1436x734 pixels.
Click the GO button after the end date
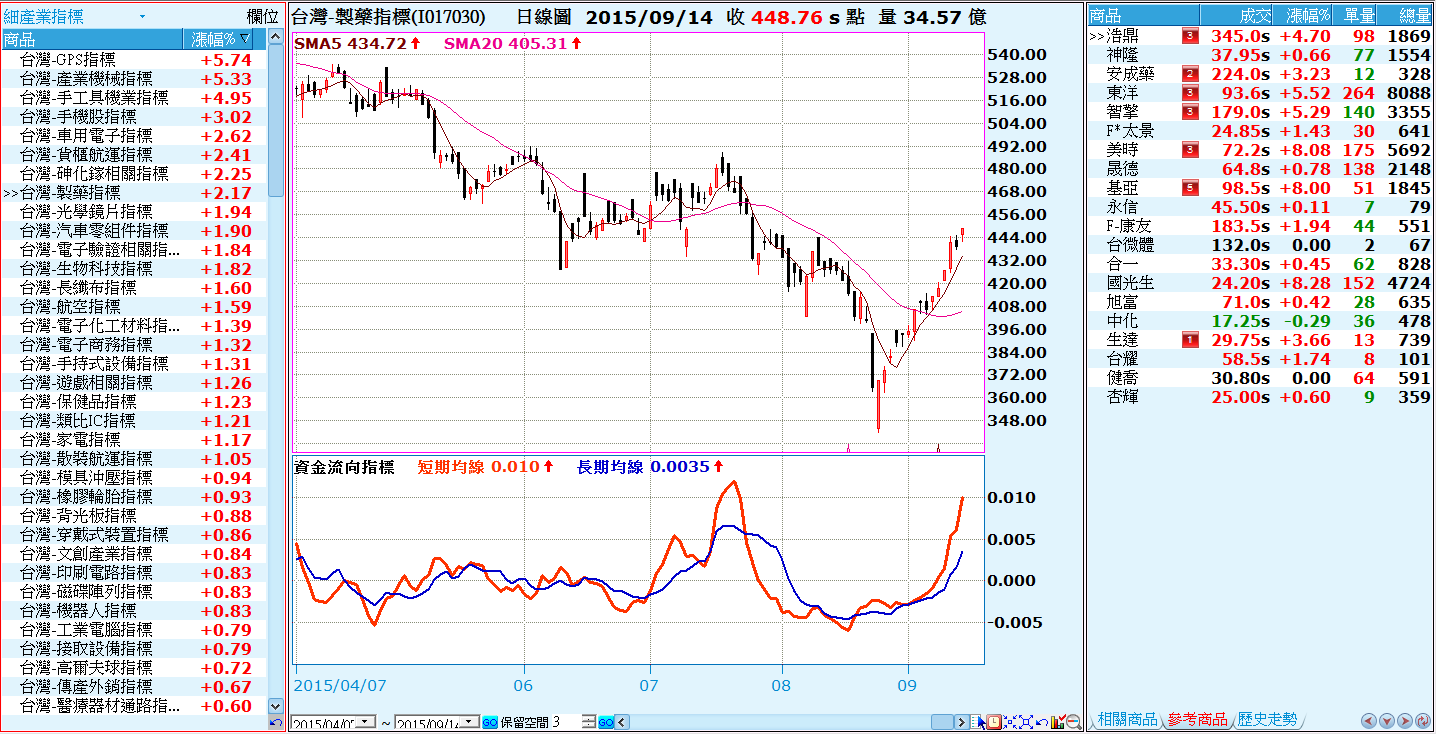pyautogui.click(x=490, y=722)
